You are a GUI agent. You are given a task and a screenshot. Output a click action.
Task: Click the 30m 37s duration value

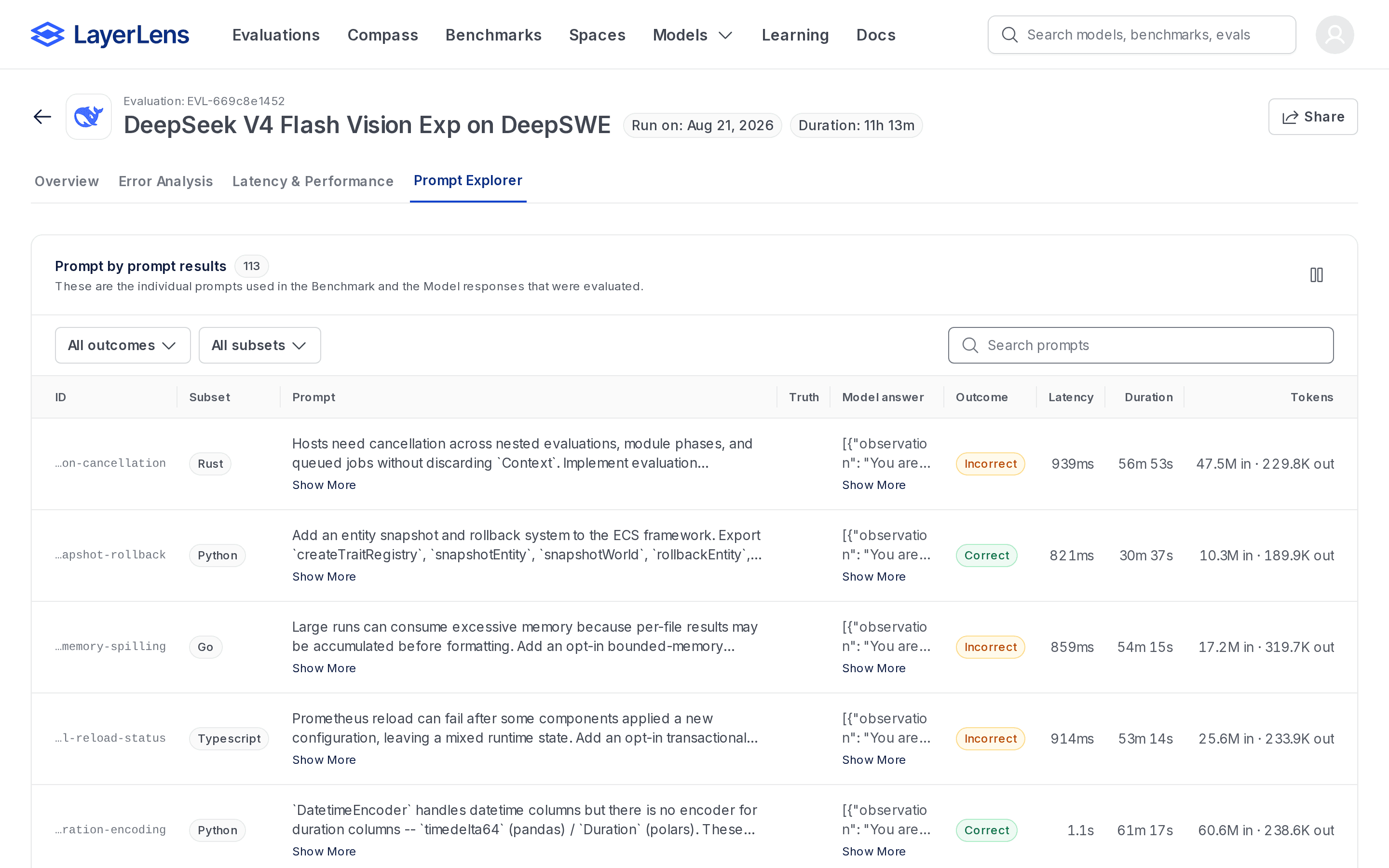click(1145, 556)
